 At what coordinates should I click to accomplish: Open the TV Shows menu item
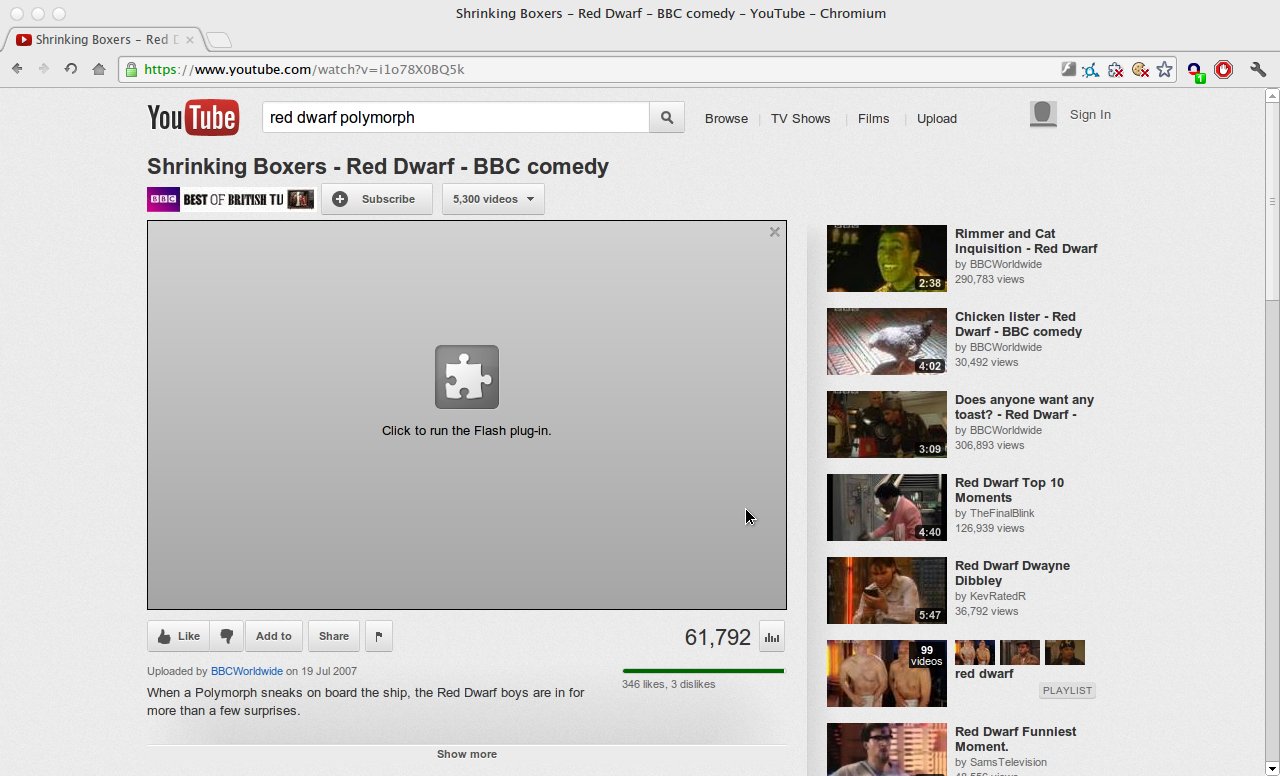[801, 118]
